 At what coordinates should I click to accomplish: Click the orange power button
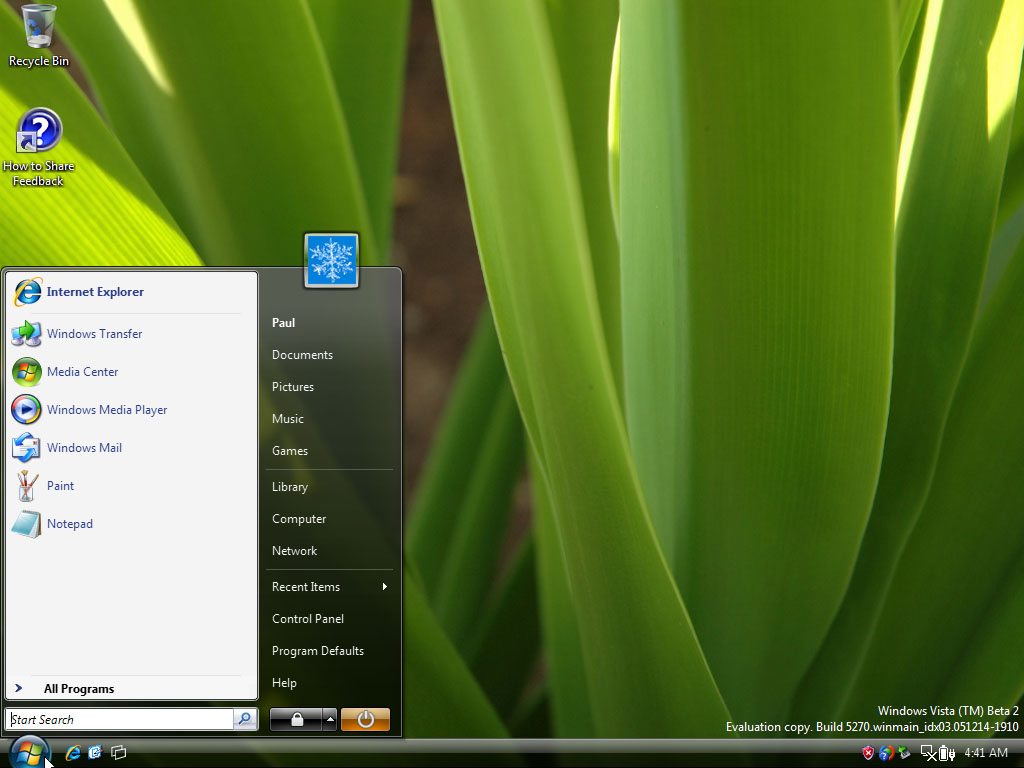pyautogui.click(x=365, y=720)
